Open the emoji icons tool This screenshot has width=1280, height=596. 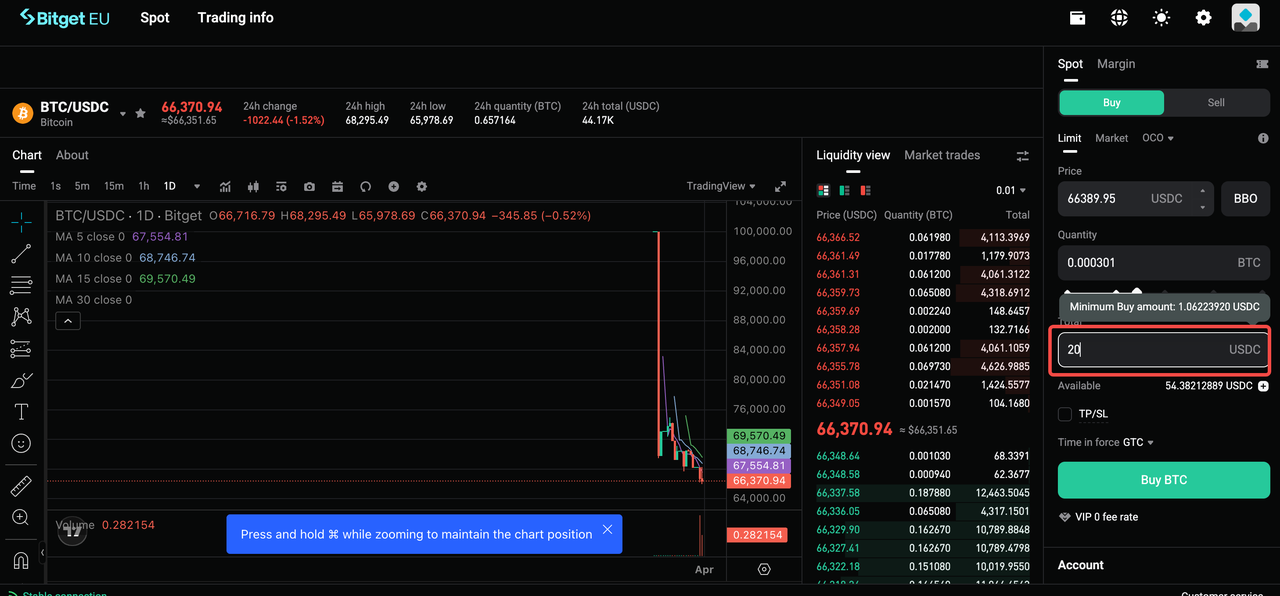[21, 443]
